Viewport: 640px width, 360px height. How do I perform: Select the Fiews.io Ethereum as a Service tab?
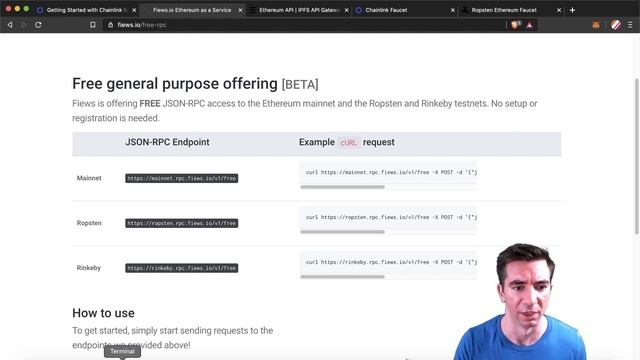pos(192,10)
